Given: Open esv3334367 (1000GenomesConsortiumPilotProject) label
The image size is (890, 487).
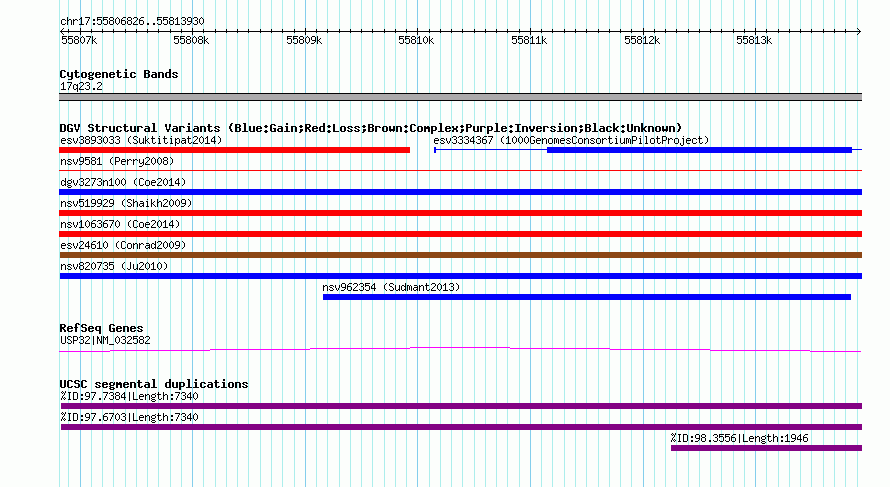Looking at the screenshot, I should [571, 140].
